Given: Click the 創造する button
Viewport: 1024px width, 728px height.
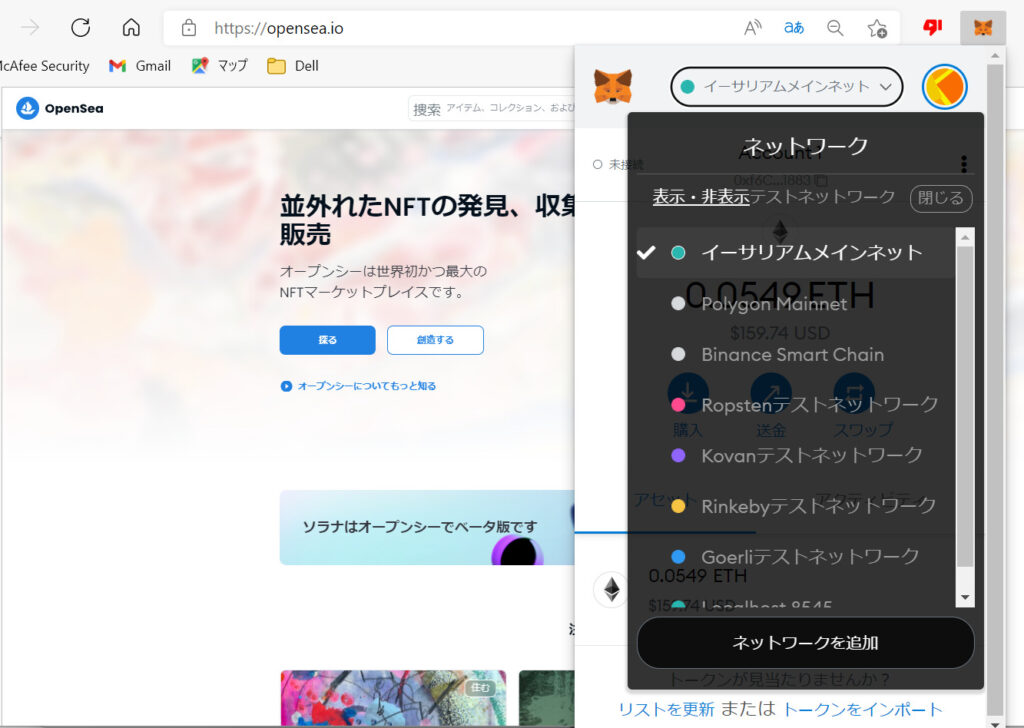Looking at the screenshot, I should click(x=435, y=340).
